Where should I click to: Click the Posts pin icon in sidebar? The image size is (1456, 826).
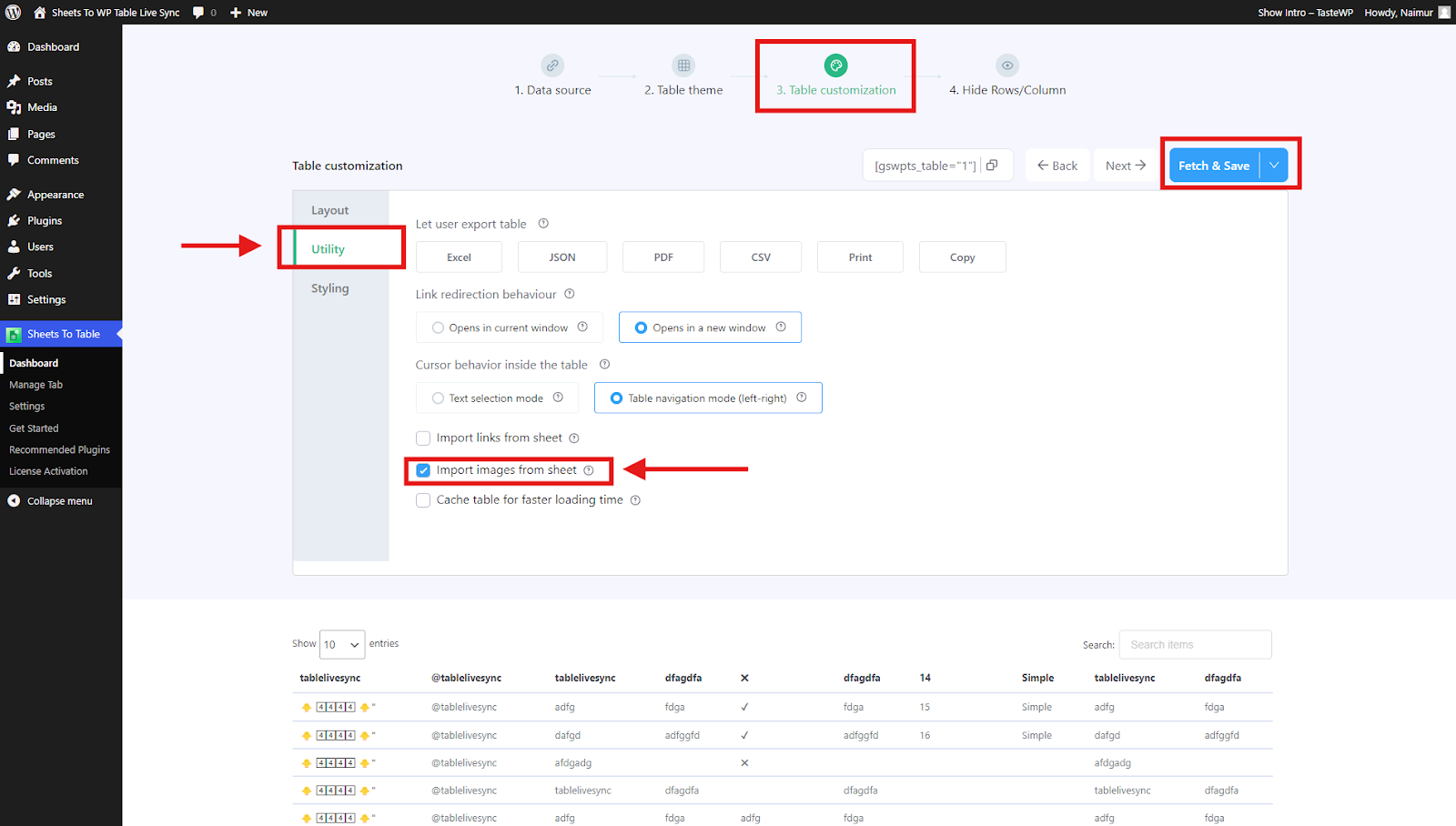pyautogui.click(x=14, y=81)
